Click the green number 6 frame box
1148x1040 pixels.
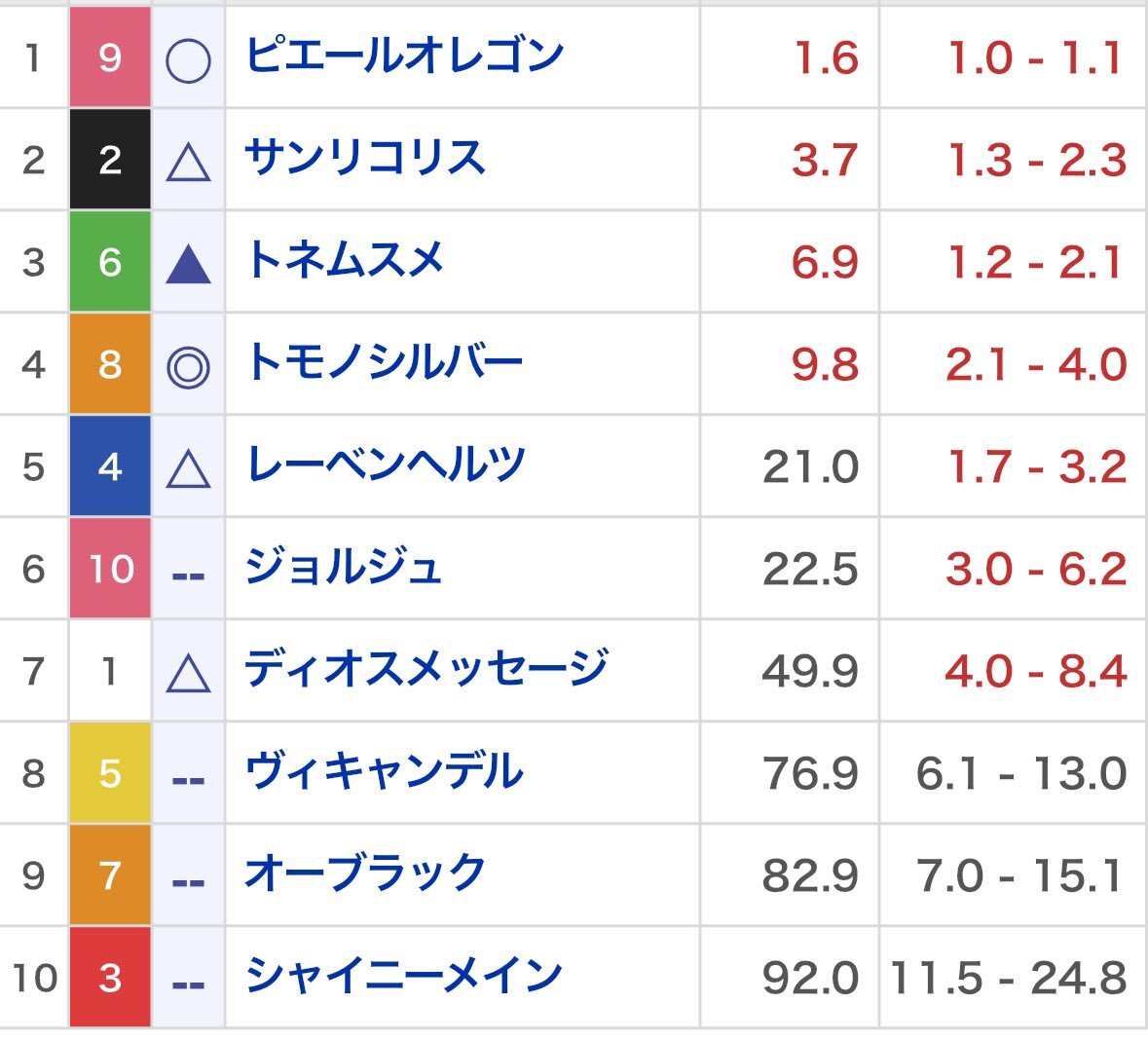110,262
